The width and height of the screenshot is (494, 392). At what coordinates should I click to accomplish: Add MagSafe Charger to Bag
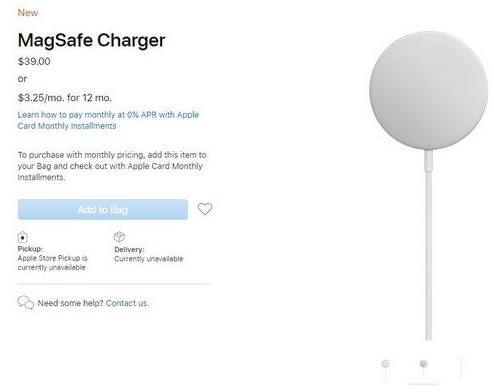coord(103,210)
